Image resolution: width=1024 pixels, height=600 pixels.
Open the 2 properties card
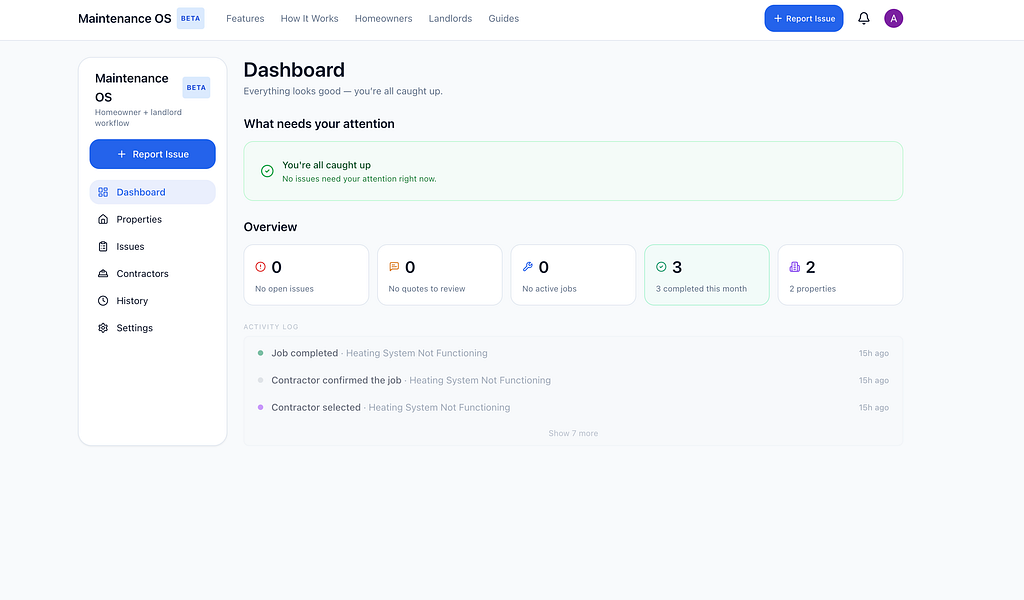click(840, 275)
